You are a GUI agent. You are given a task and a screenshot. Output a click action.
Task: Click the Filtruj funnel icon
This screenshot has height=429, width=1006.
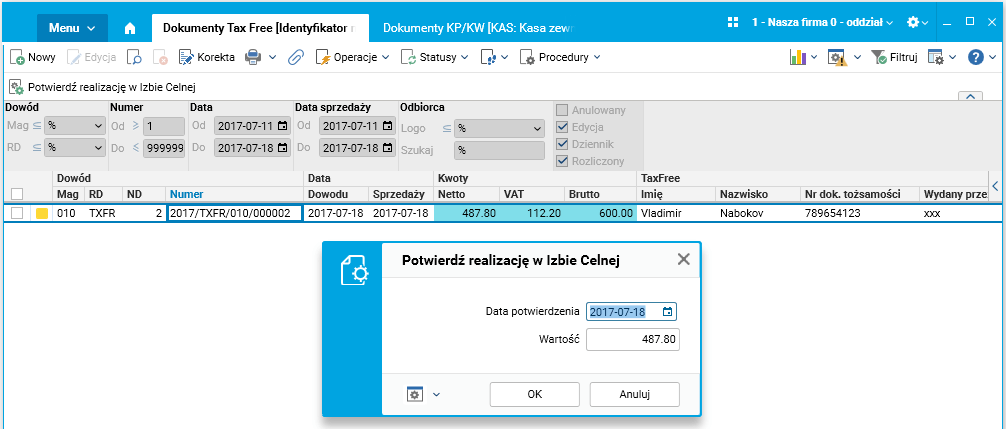879,57
